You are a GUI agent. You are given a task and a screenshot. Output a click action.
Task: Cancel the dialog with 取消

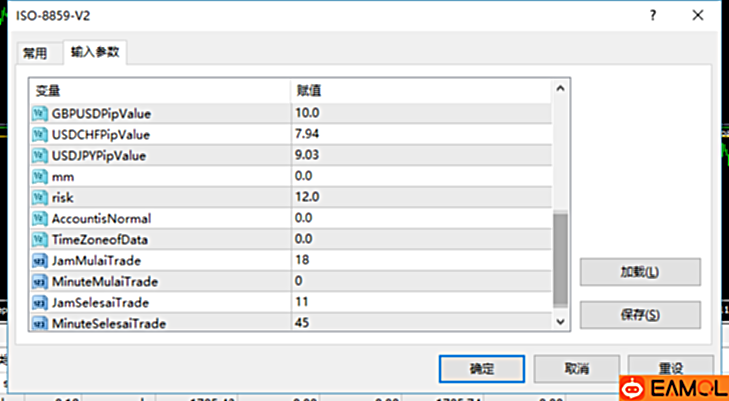[x=576, y=368]
